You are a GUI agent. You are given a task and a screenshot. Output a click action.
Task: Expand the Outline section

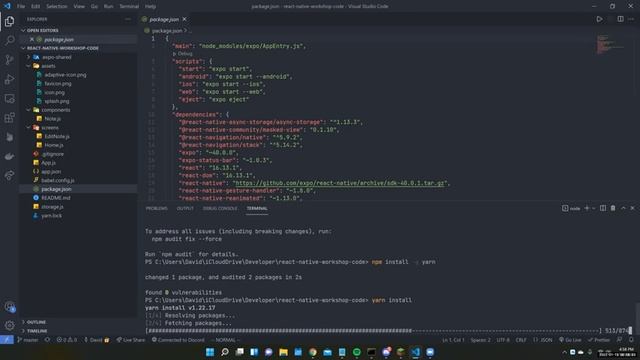coord(78,322)
